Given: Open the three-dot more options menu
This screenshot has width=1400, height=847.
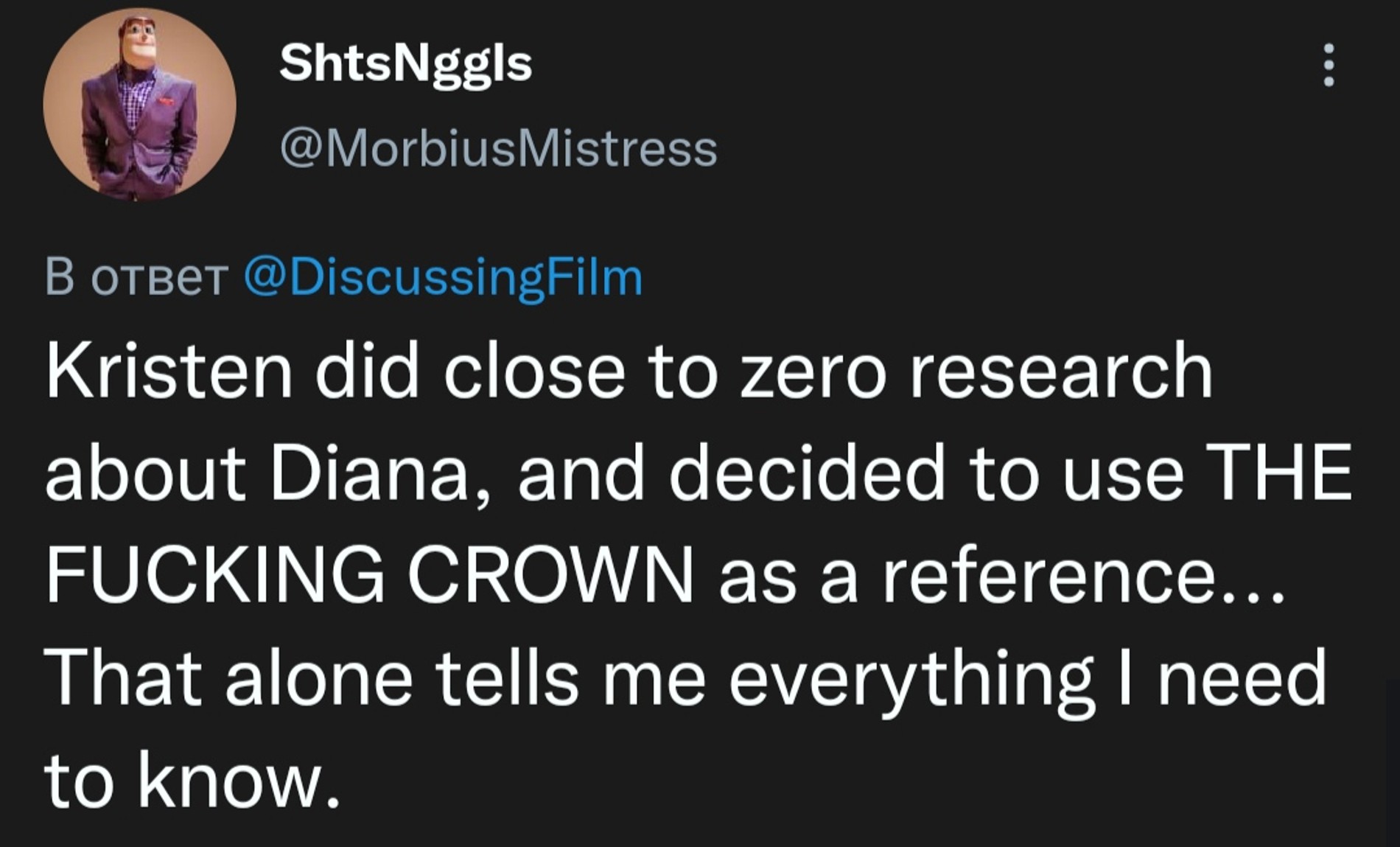Looking at the screenshot, I should [x=1329, y=66].
